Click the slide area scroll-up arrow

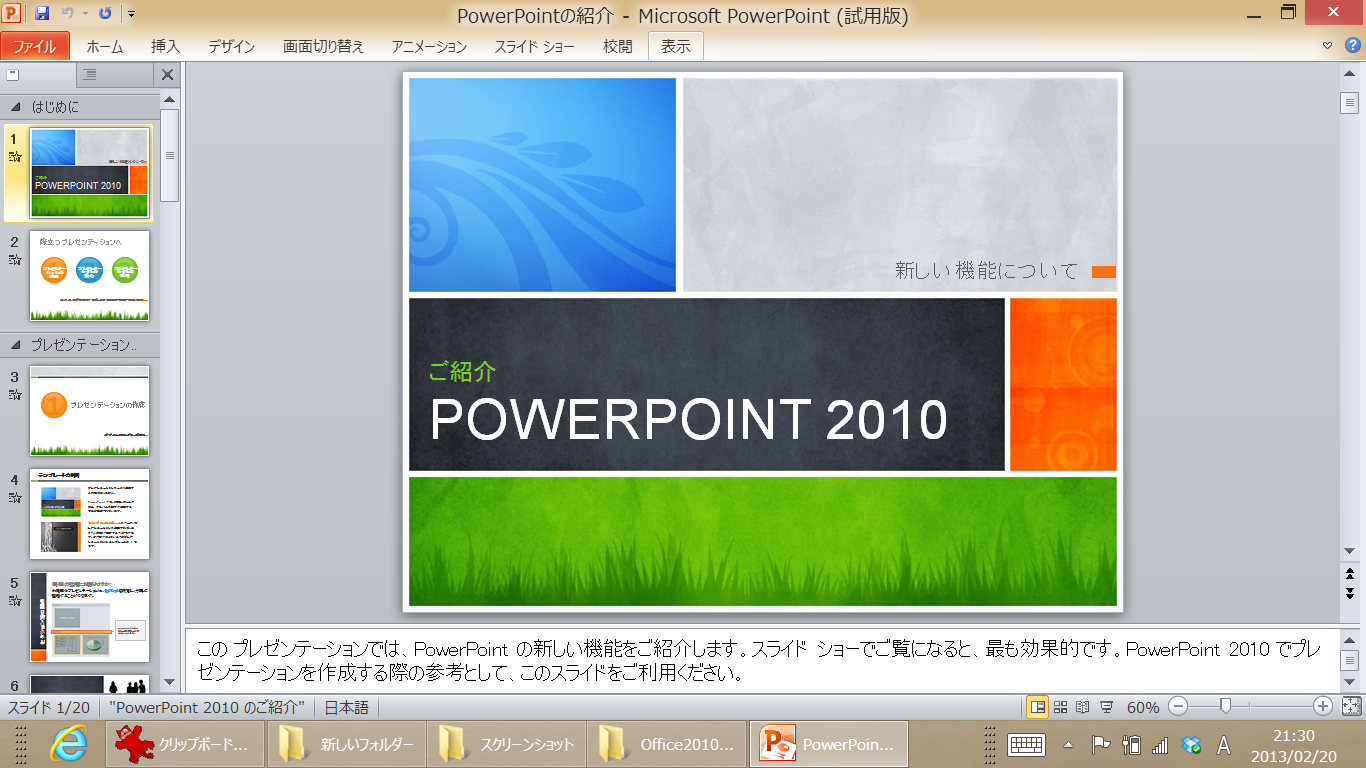tap(1350, 75)
